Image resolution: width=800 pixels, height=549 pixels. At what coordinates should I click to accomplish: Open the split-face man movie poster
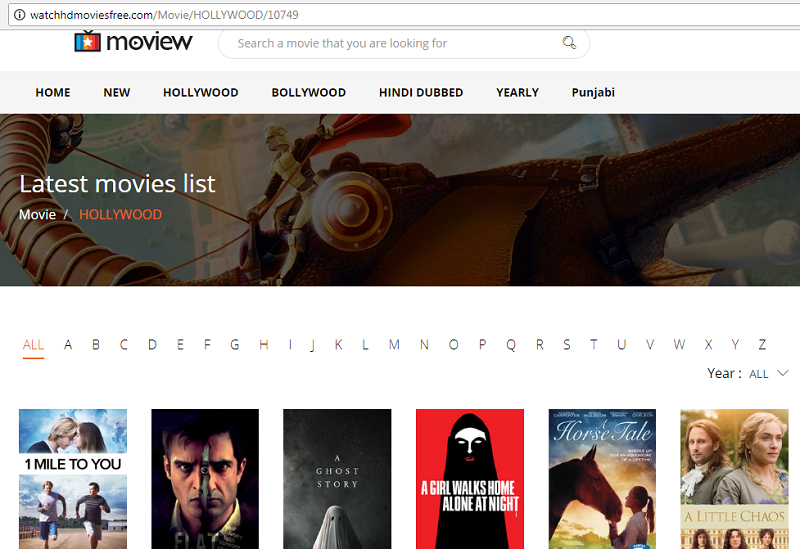[205, 479]
